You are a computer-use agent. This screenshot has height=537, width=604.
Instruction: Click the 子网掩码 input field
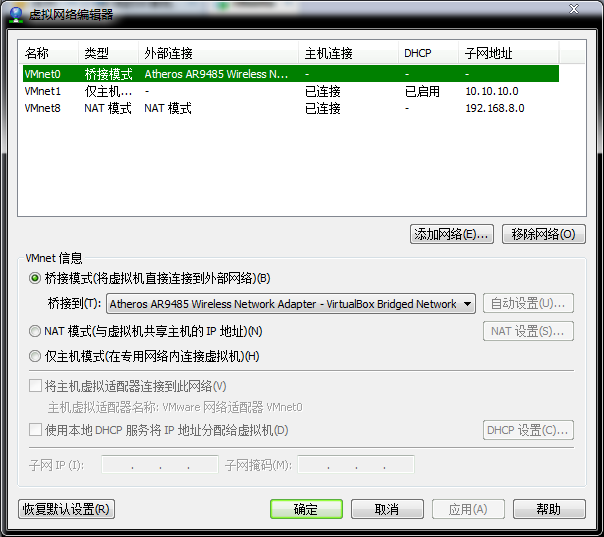tap(356, 465)
